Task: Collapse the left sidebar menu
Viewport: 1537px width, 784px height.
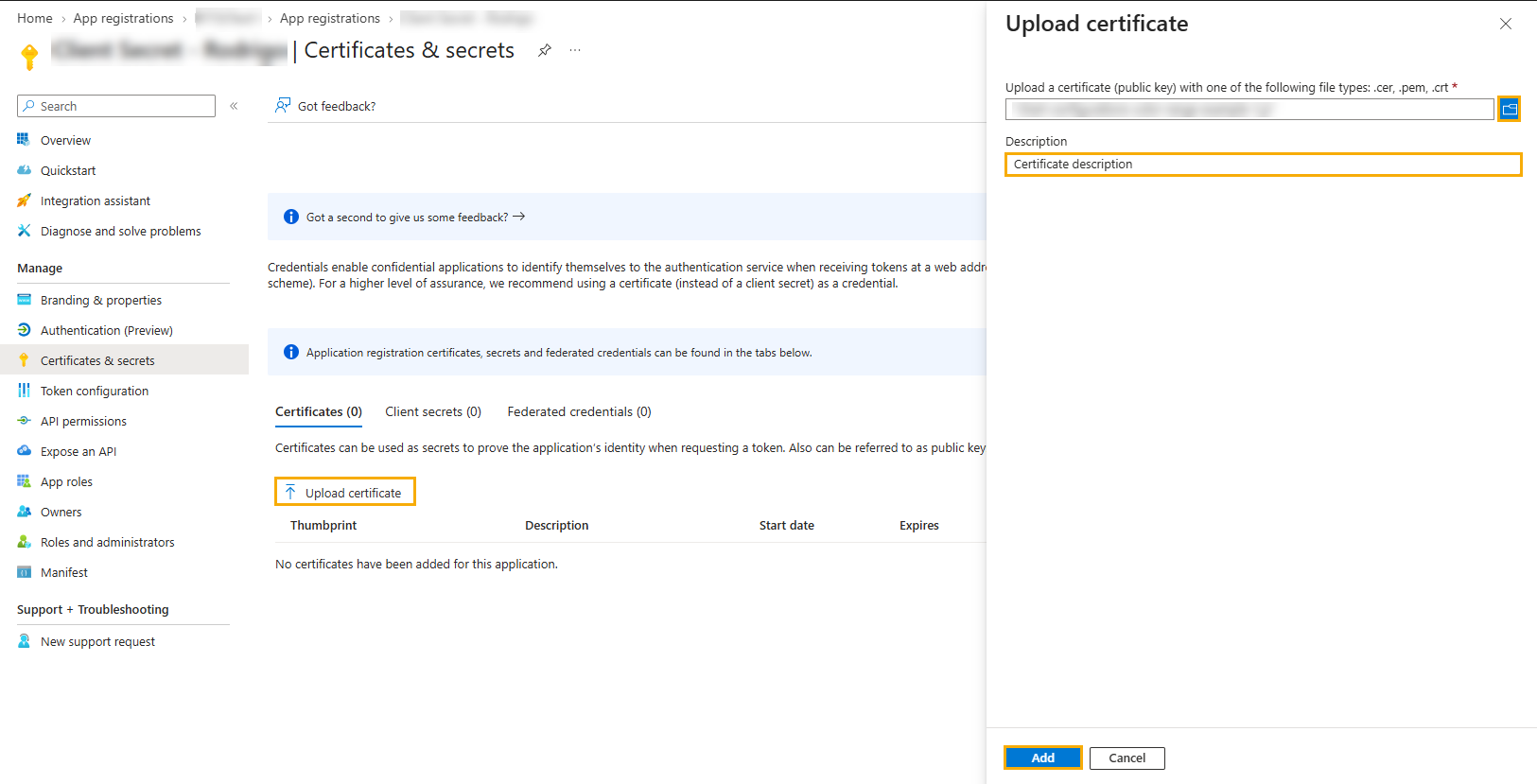Action: tap(234, 106)
